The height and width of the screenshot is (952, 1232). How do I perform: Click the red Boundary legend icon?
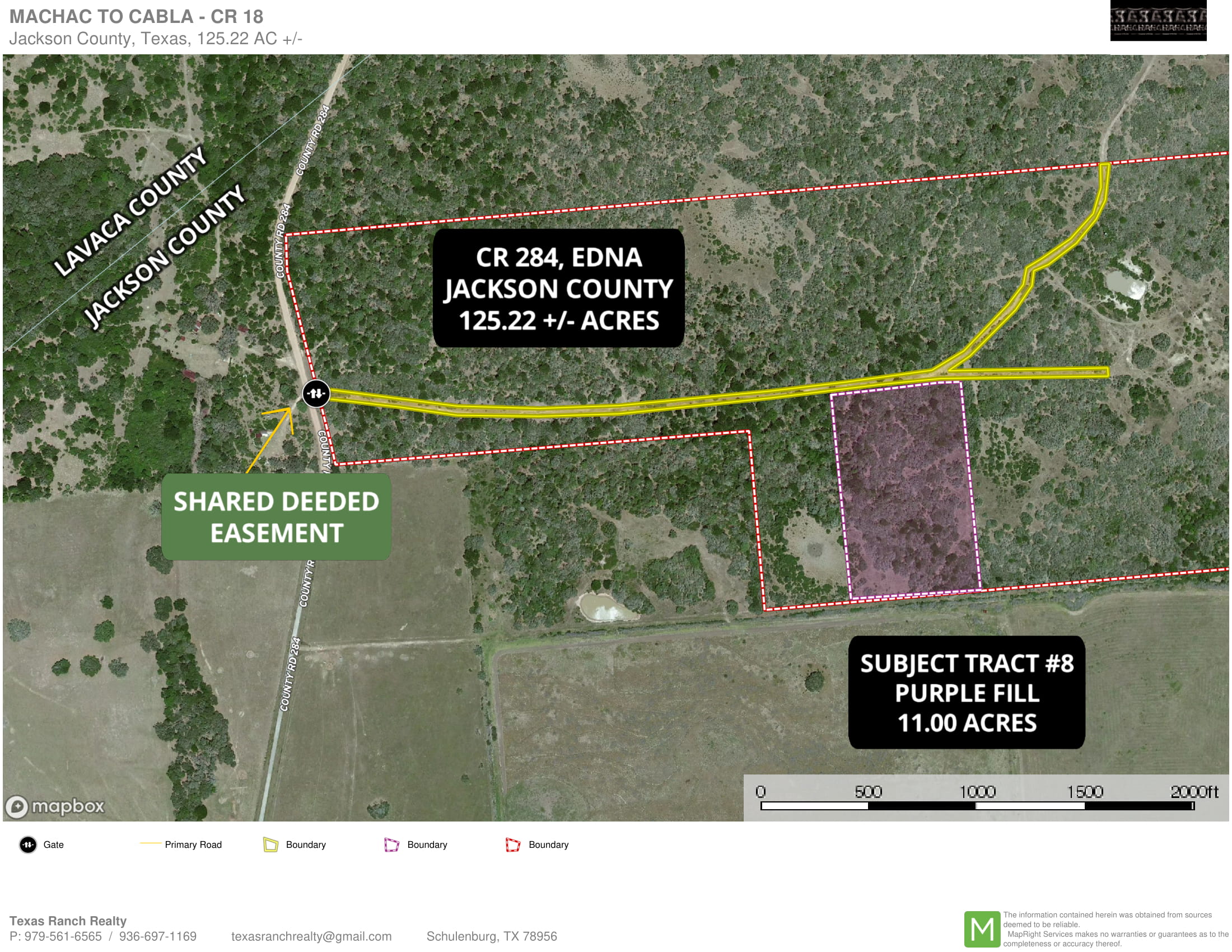[x=513, y=844]
